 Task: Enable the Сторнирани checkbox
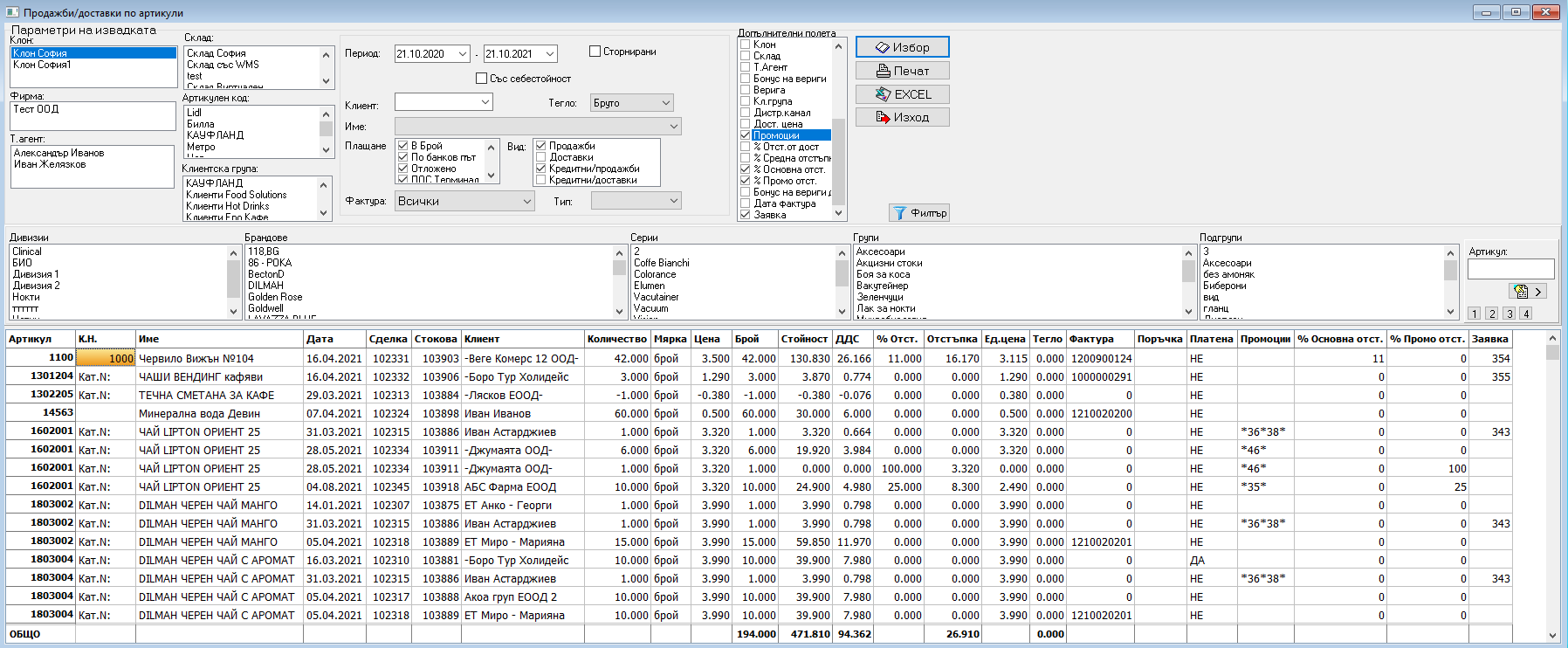[x=595, y=52]
